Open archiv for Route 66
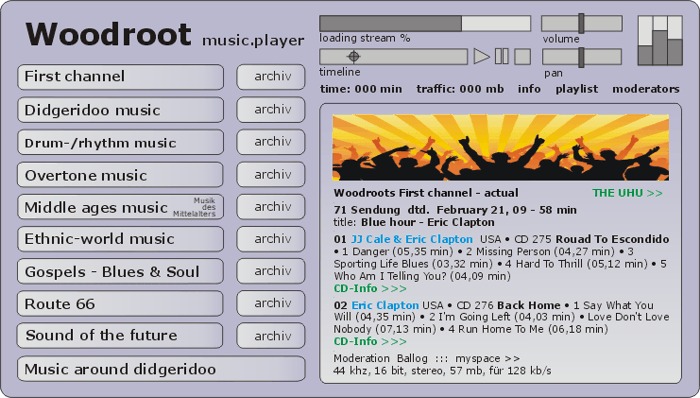Screen dimensions: 700x398 tap(271, 303)
